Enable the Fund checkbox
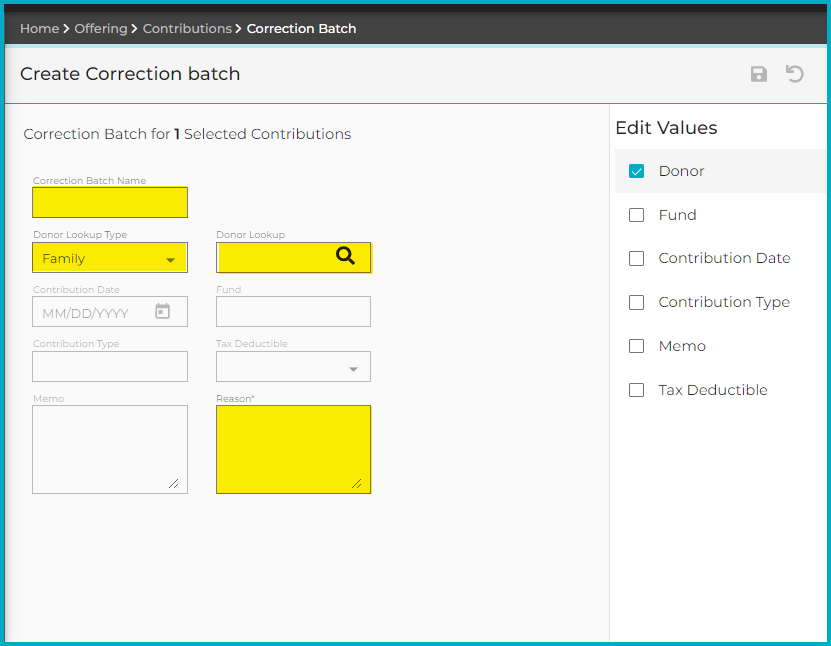Viewport: 831px width, 646px height. [x=636, y=215]
